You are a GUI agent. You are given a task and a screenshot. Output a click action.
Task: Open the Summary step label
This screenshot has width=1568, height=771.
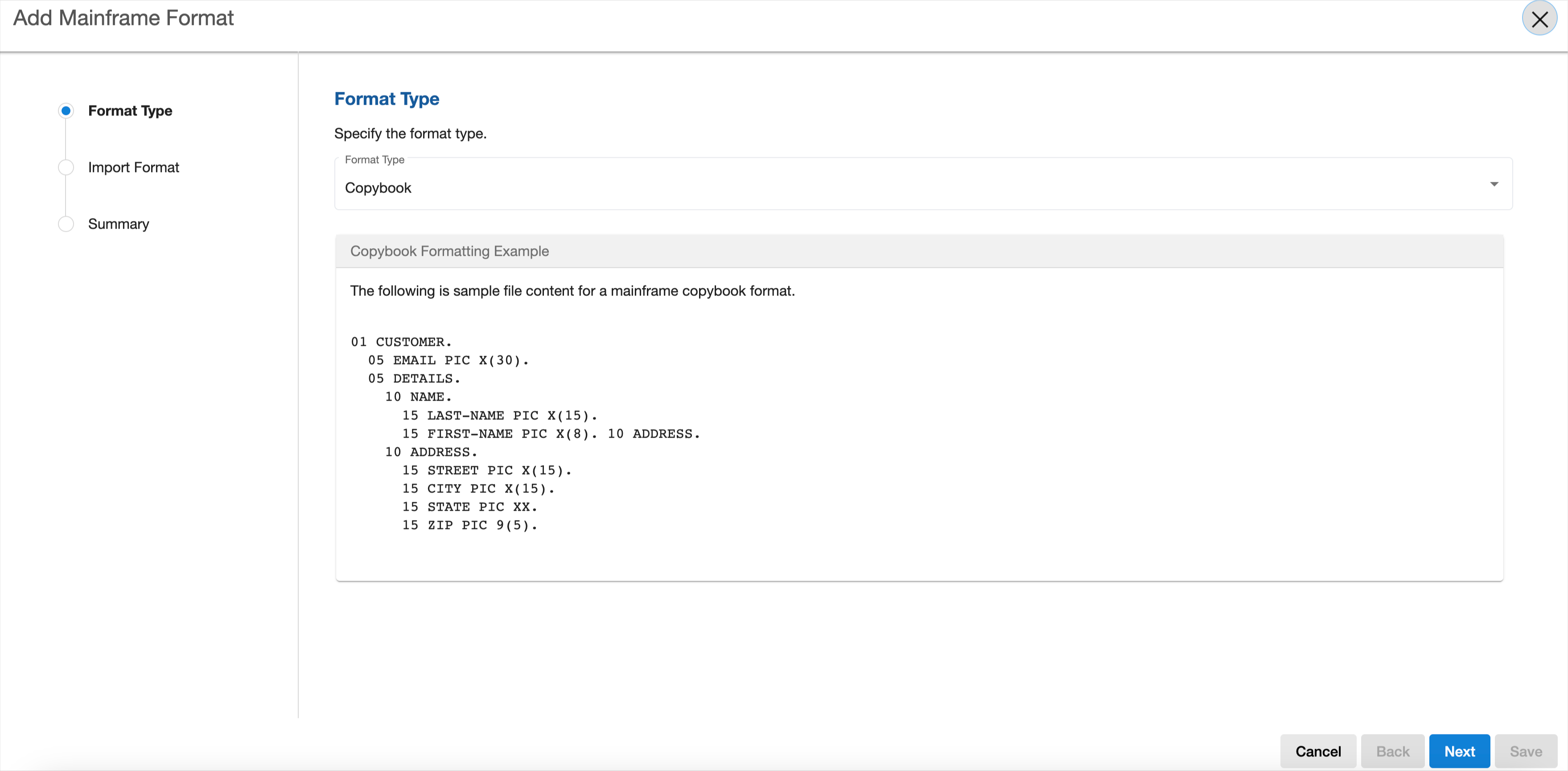coord(118,224)
